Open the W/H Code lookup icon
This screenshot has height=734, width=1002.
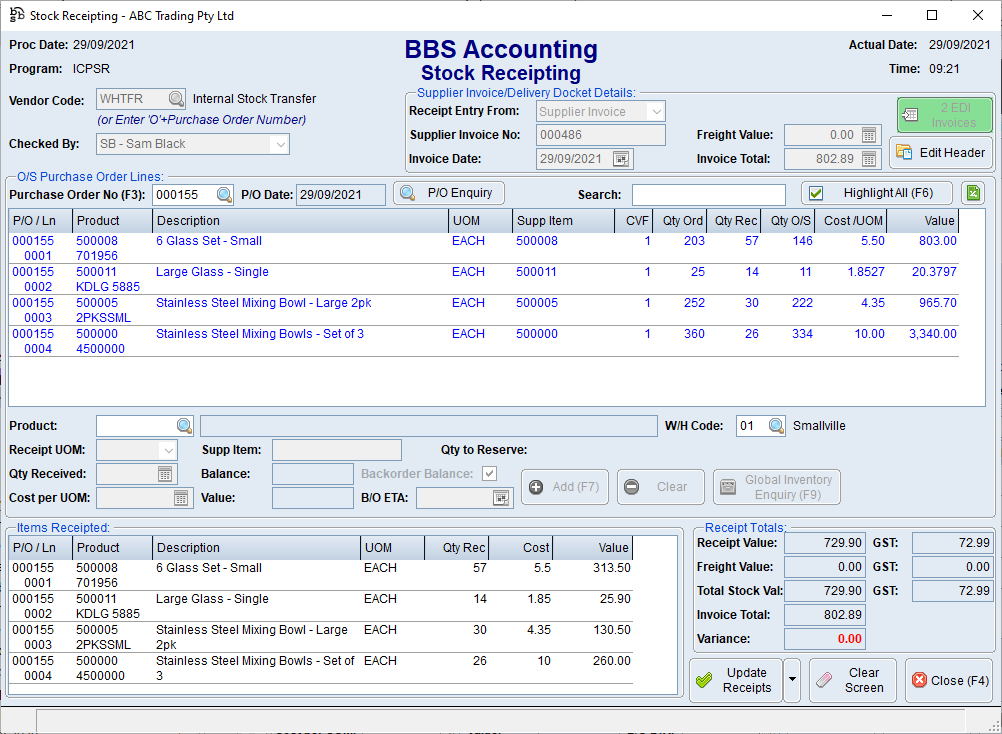[x=777, y=426]
